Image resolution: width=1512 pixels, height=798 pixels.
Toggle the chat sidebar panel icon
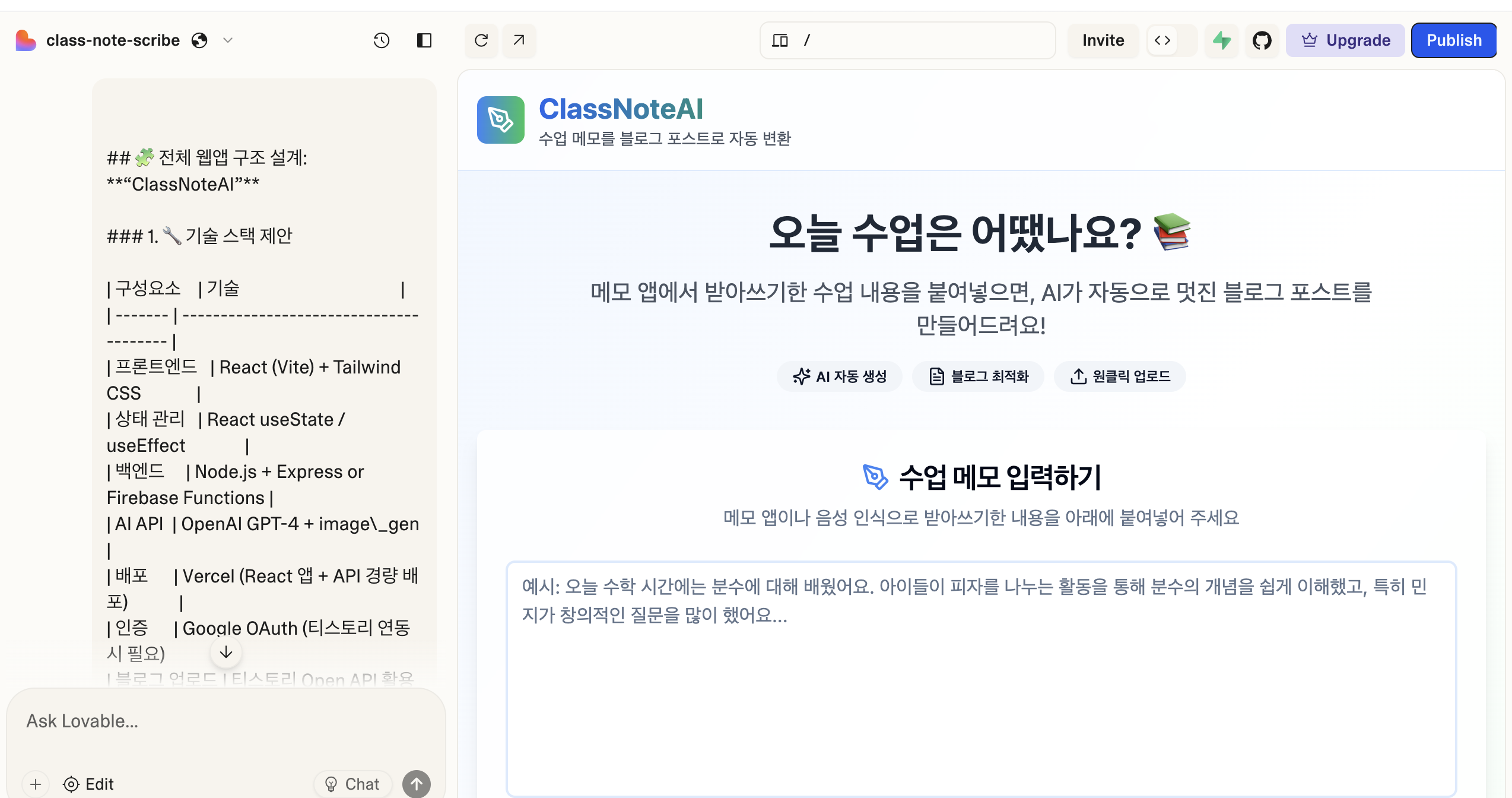(x=424, y=40)
